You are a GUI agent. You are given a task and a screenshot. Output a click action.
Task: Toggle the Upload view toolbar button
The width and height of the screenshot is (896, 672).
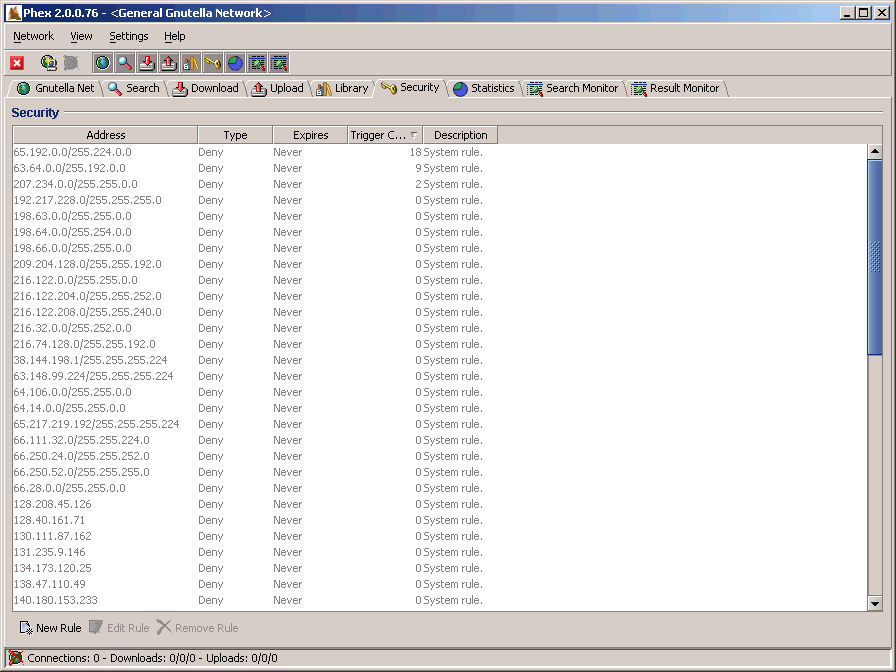pyautogui.click(x=169, y=63)
